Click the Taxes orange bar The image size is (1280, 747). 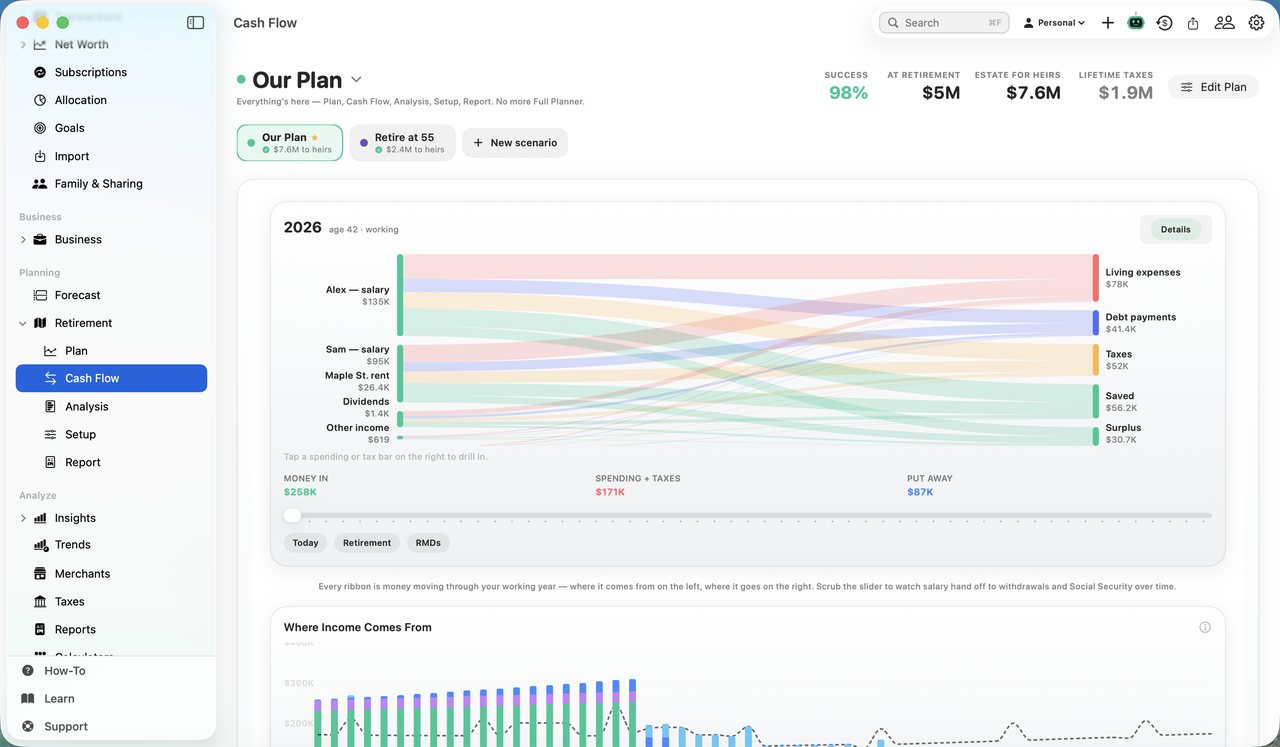[1096, 360]
